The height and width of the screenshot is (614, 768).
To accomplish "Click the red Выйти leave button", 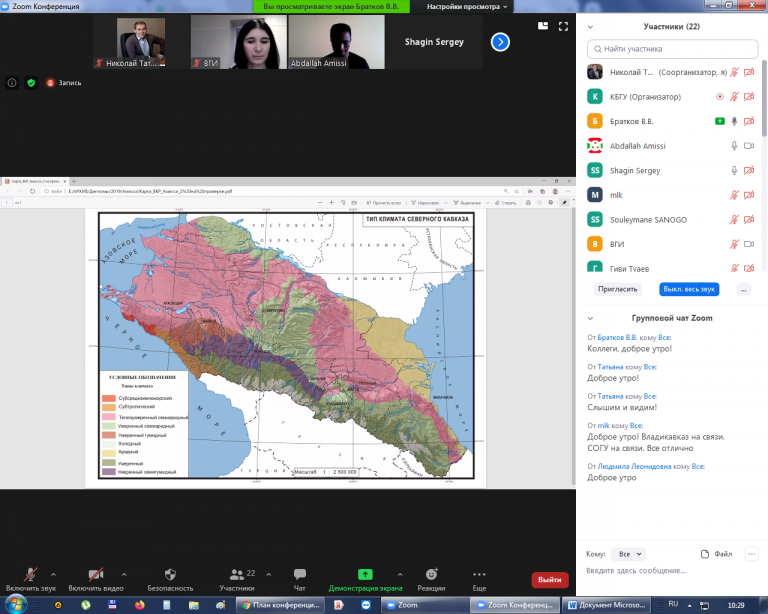I will click(549, 579).
